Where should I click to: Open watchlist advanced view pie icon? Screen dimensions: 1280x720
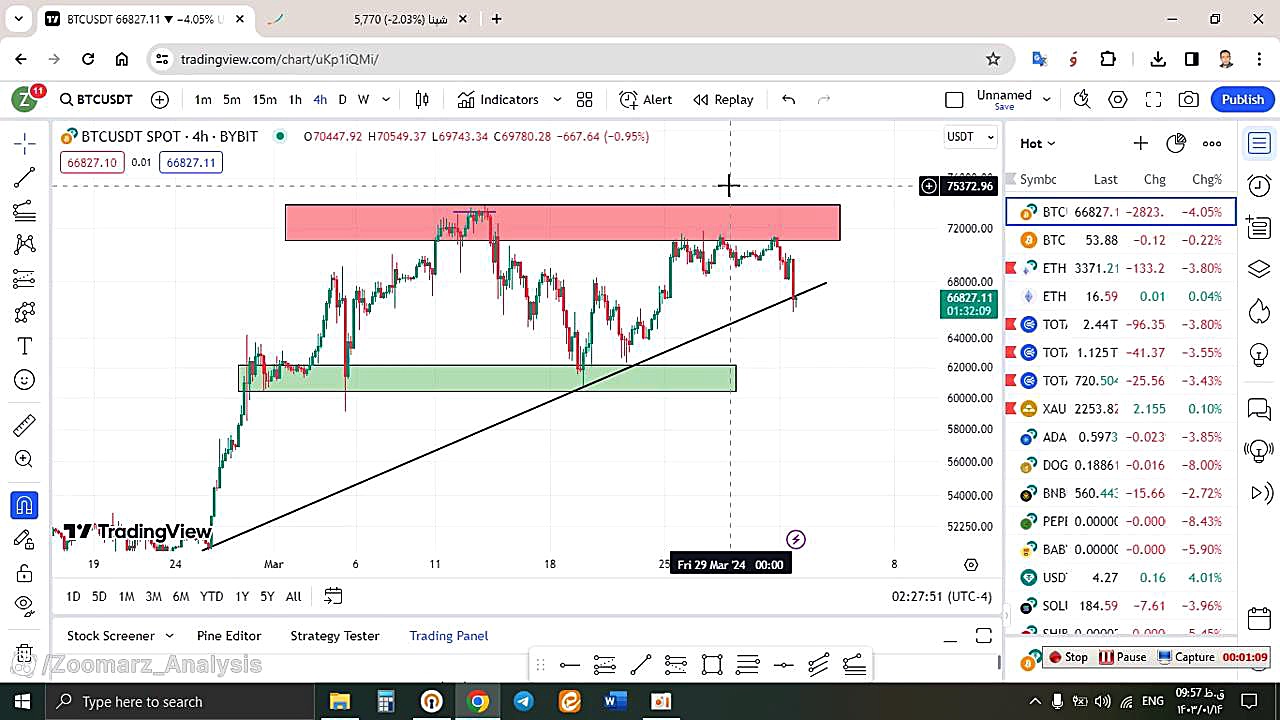coord(1176,143)
